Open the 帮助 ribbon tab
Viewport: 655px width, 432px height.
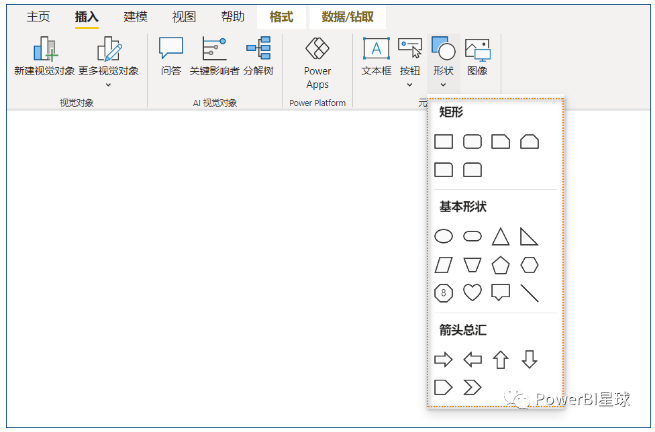click(233, 17)
